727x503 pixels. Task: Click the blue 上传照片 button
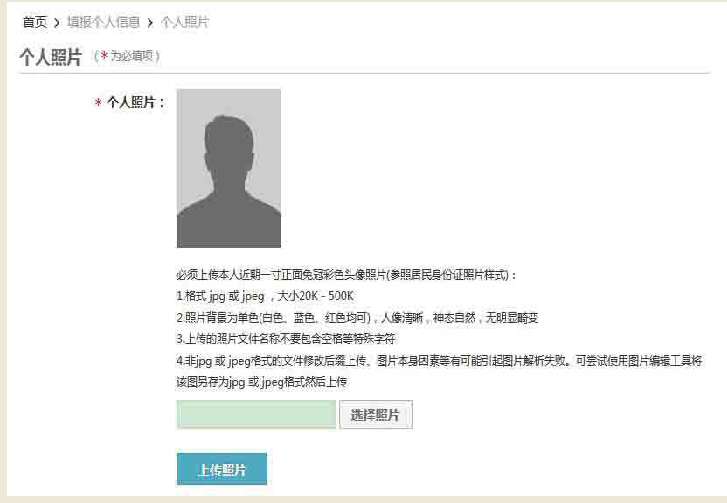click(x=222, y=469)
